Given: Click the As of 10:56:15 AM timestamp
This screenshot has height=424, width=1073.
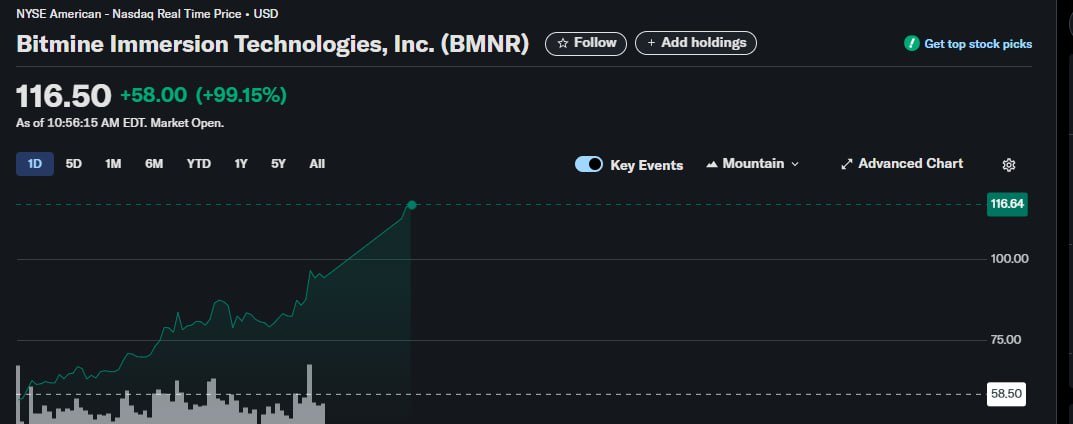Looking at the screenshot, I should point(120,123).
